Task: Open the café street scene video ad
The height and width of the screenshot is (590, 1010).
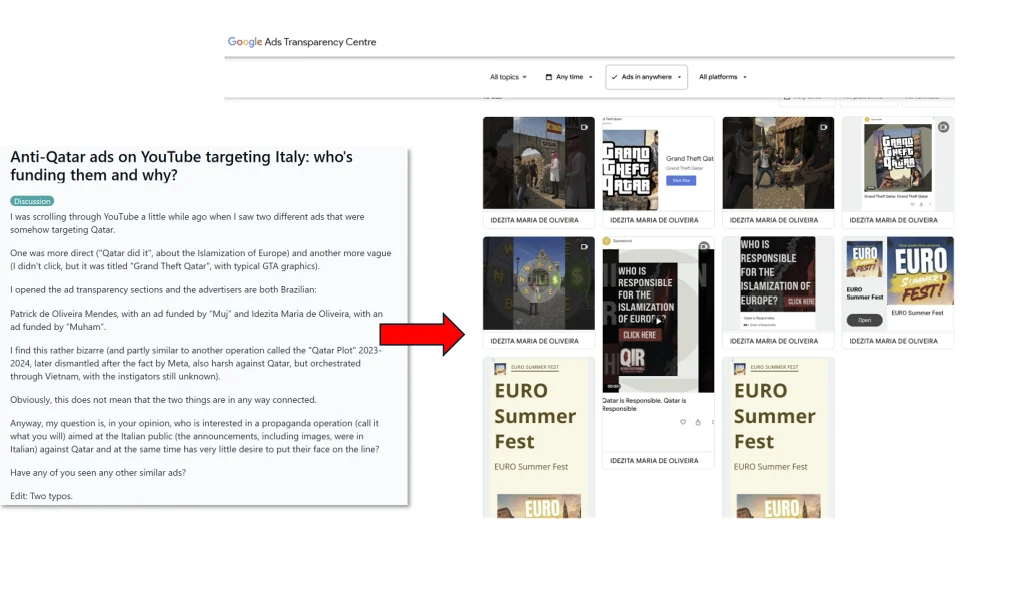Action: (778, 163)
